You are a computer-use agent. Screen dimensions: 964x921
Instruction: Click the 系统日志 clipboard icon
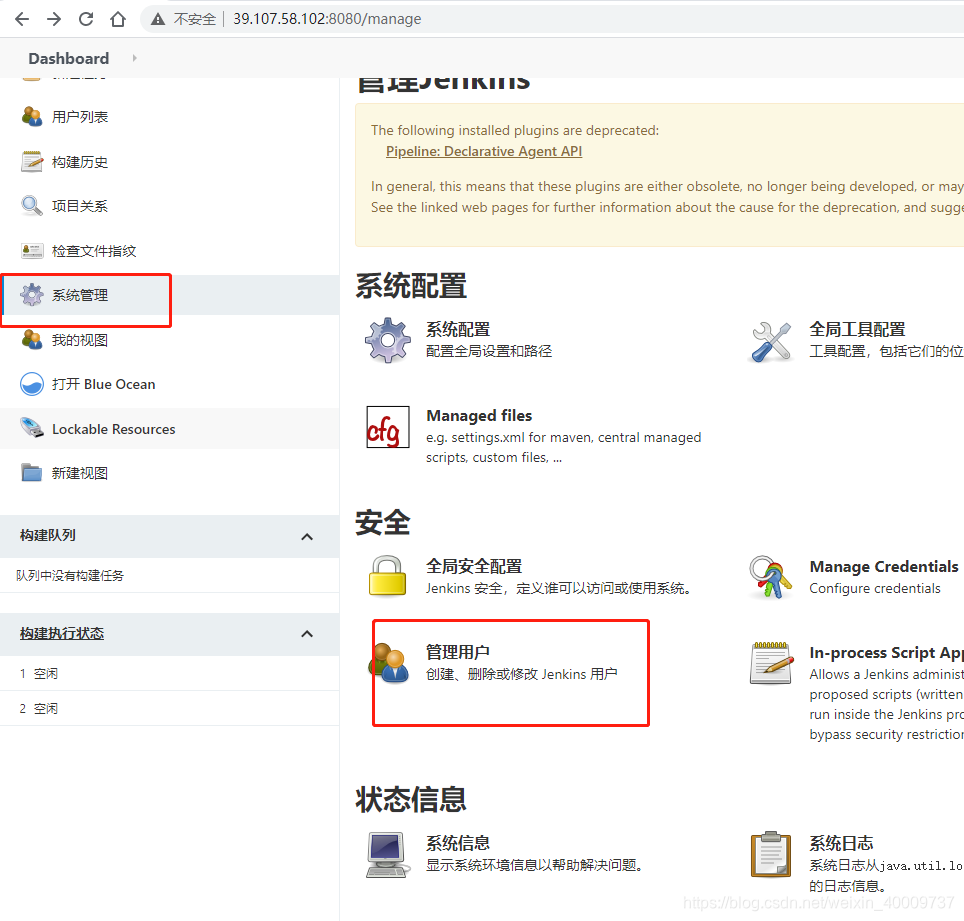[770, 854]
